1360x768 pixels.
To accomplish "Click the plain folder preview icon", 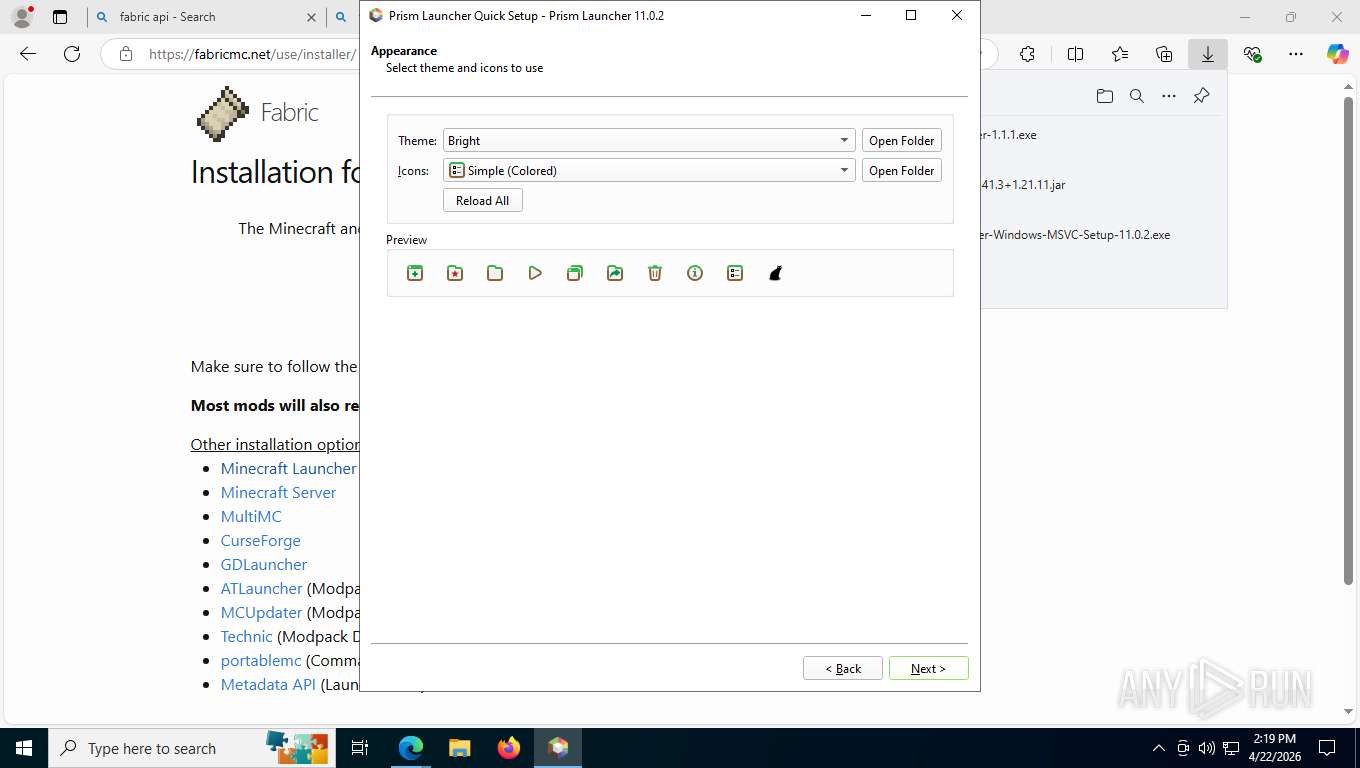I will click(495, 273).
